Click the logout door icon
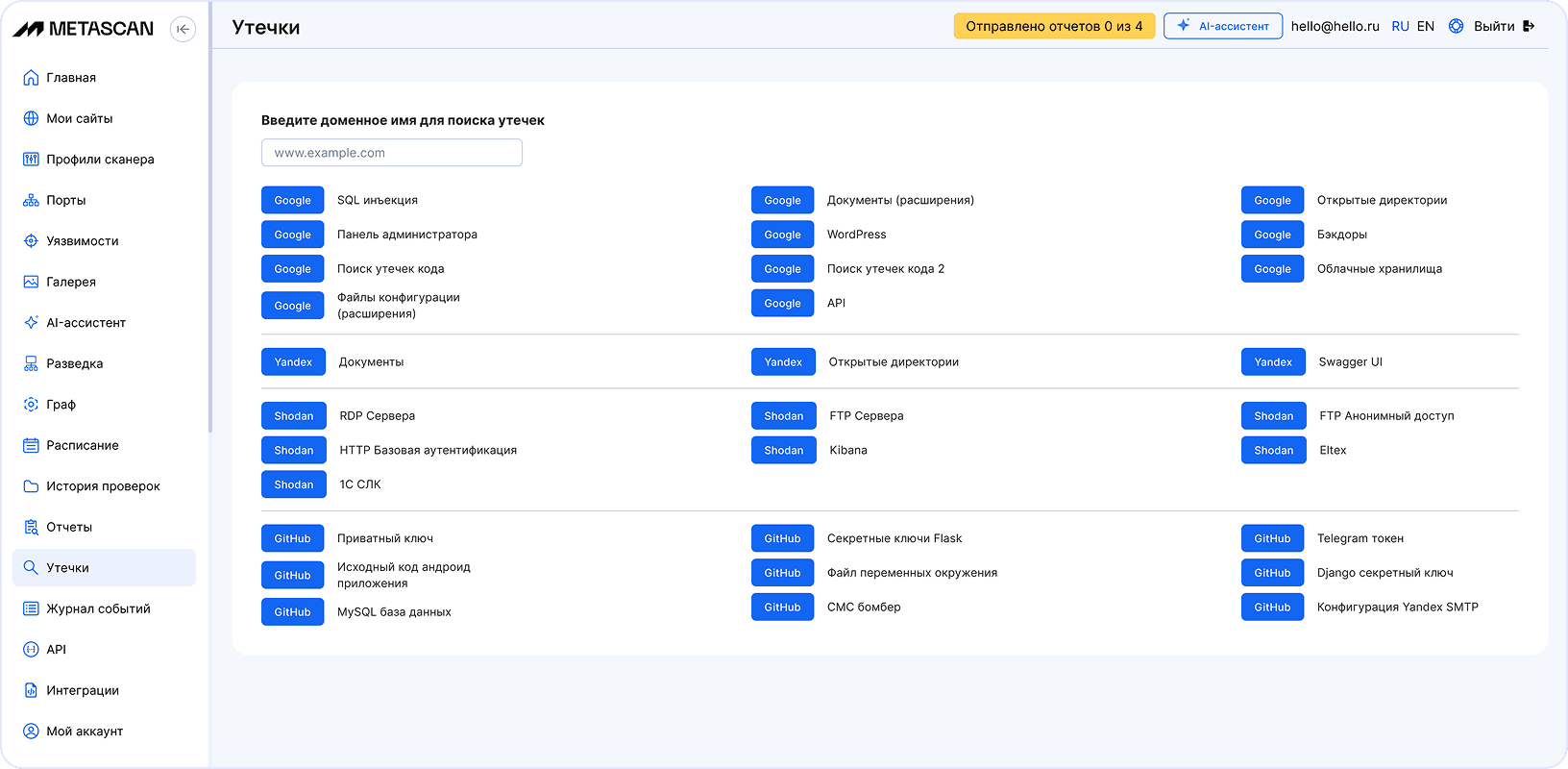The width and height of the screenshot is (1568, 769). pos(1529,26)
